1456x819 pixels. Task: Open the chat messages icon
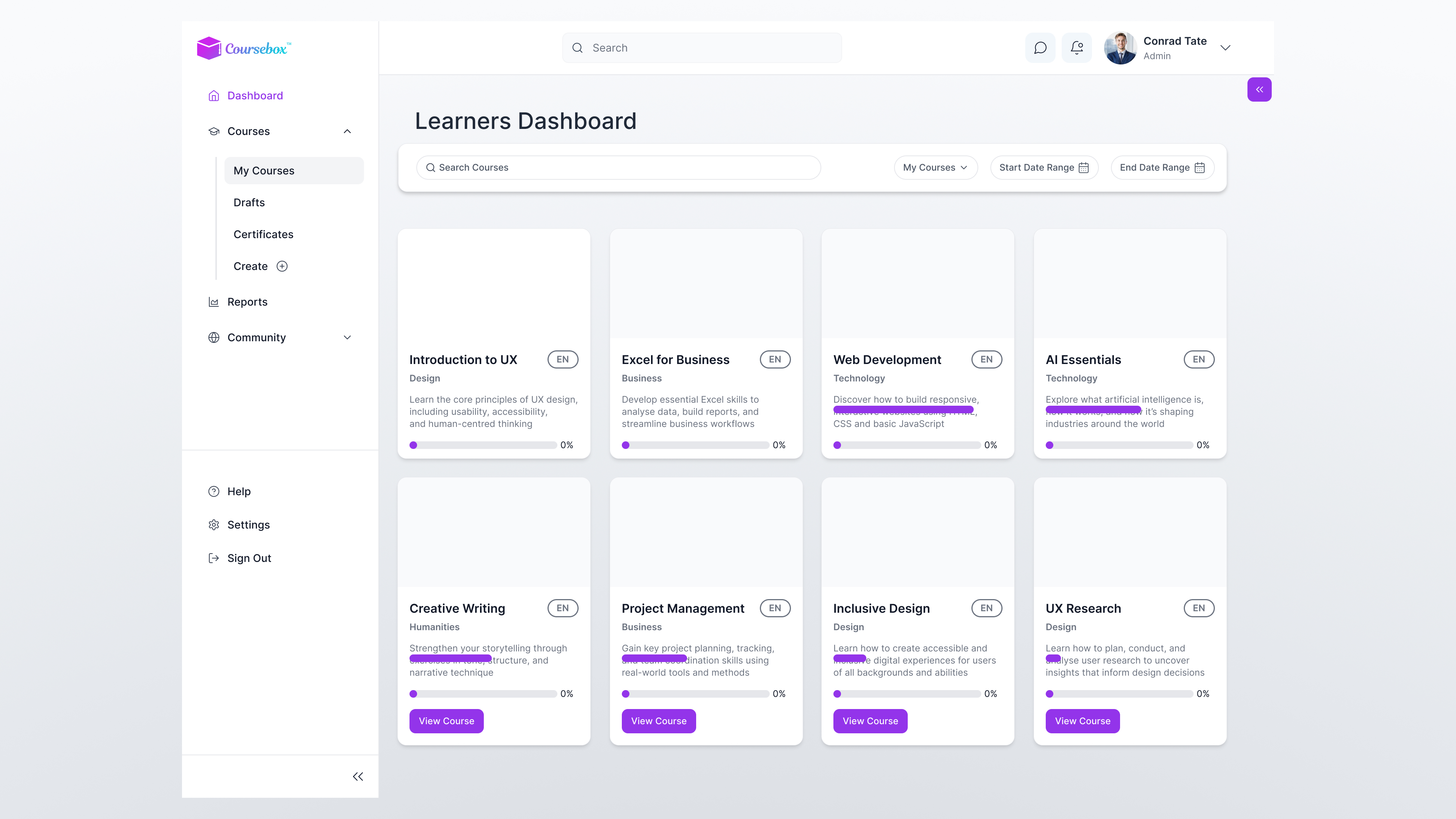point(1040,48)
